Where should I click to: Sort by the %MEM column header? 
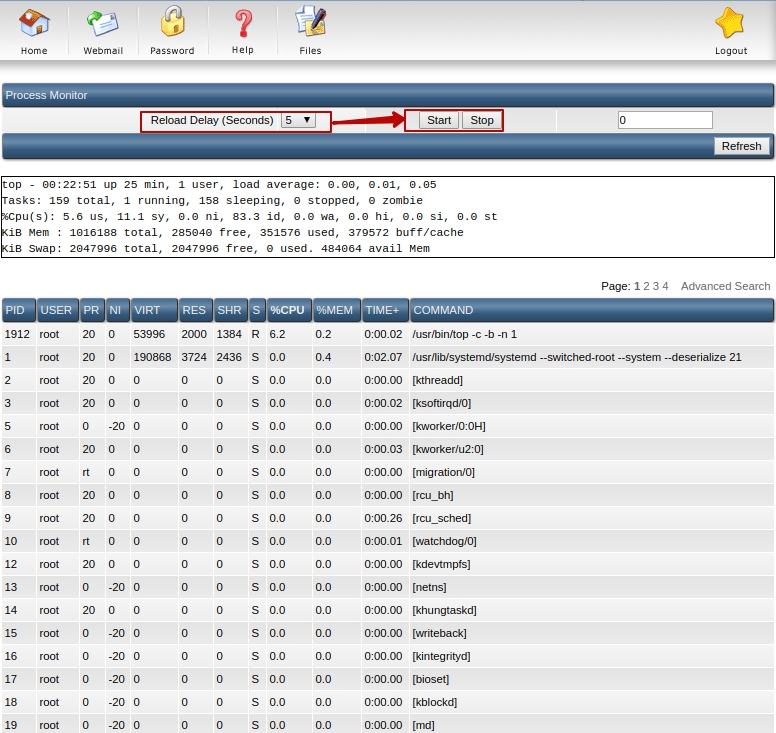pyautogui.click(x=335, y=310)
